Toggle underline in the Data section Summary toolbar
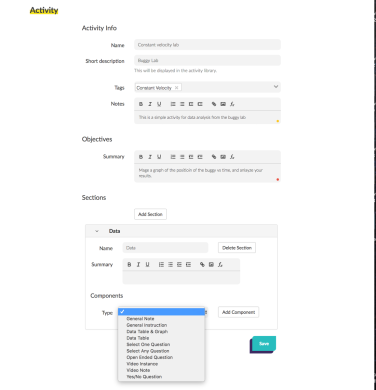Viewport: 376px width, 390px height. [147, 264]
